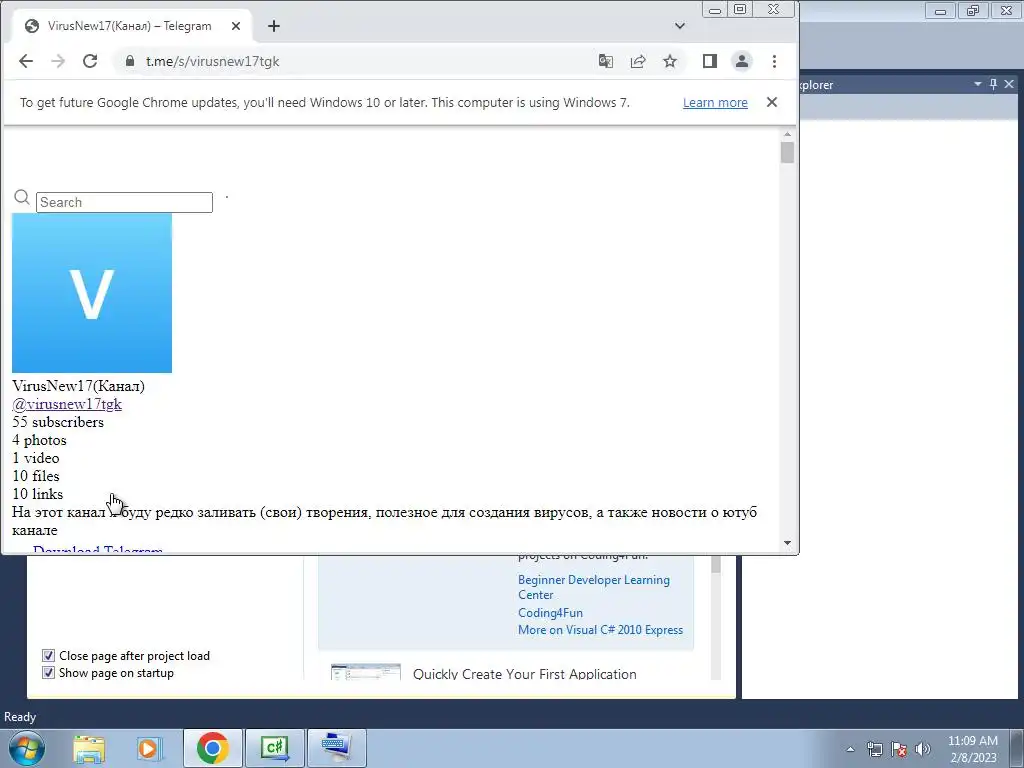Open 'More on Visual C# 2010 Express' link
This screenshot has width=1024, height=768.
[600, 630]
